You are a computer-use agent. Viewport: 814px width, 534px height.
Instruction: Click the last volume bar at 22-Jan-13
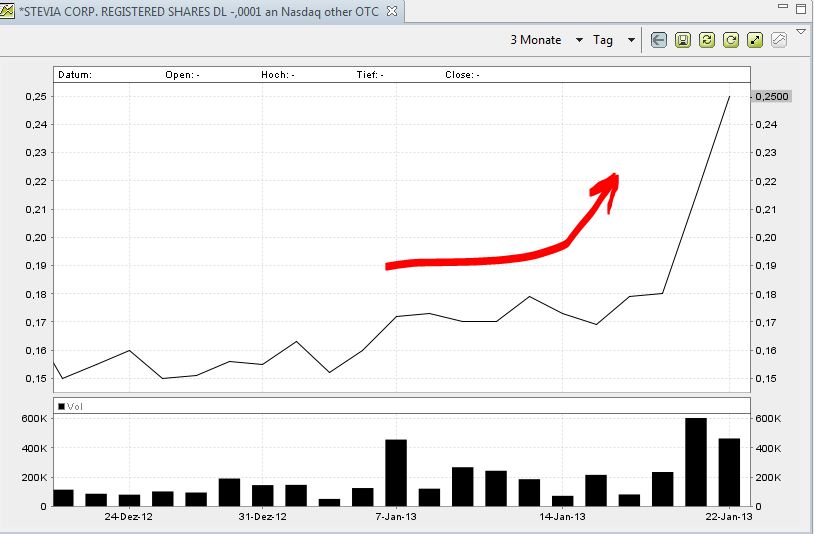tap(729, 472)
